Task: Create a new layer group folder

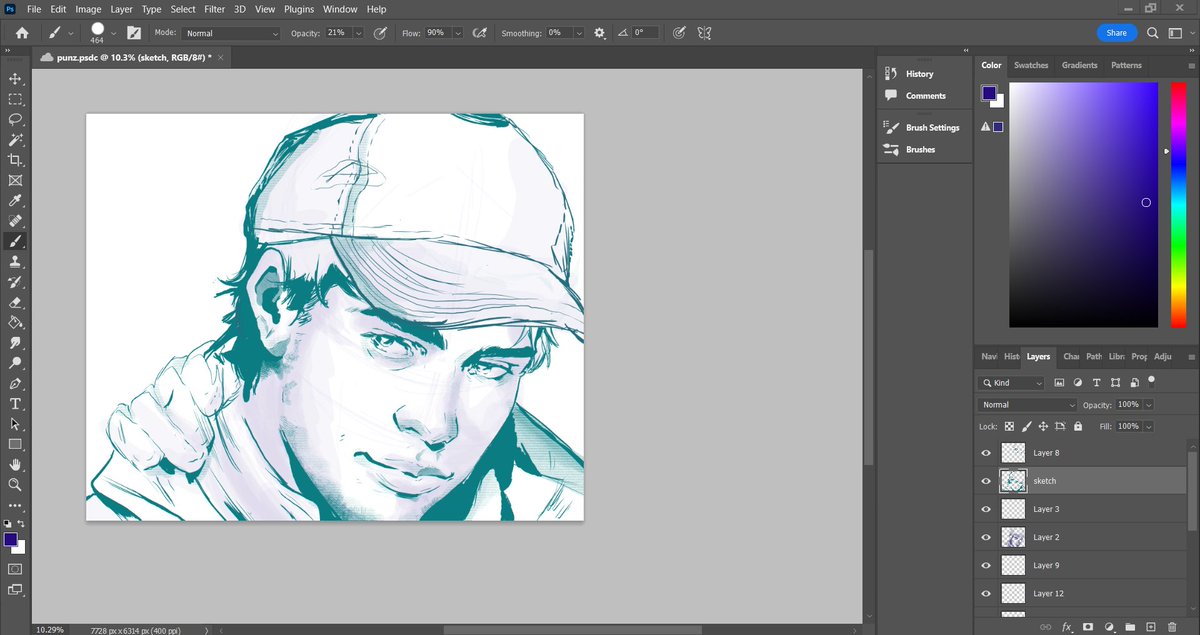Action: [1130, 626]
